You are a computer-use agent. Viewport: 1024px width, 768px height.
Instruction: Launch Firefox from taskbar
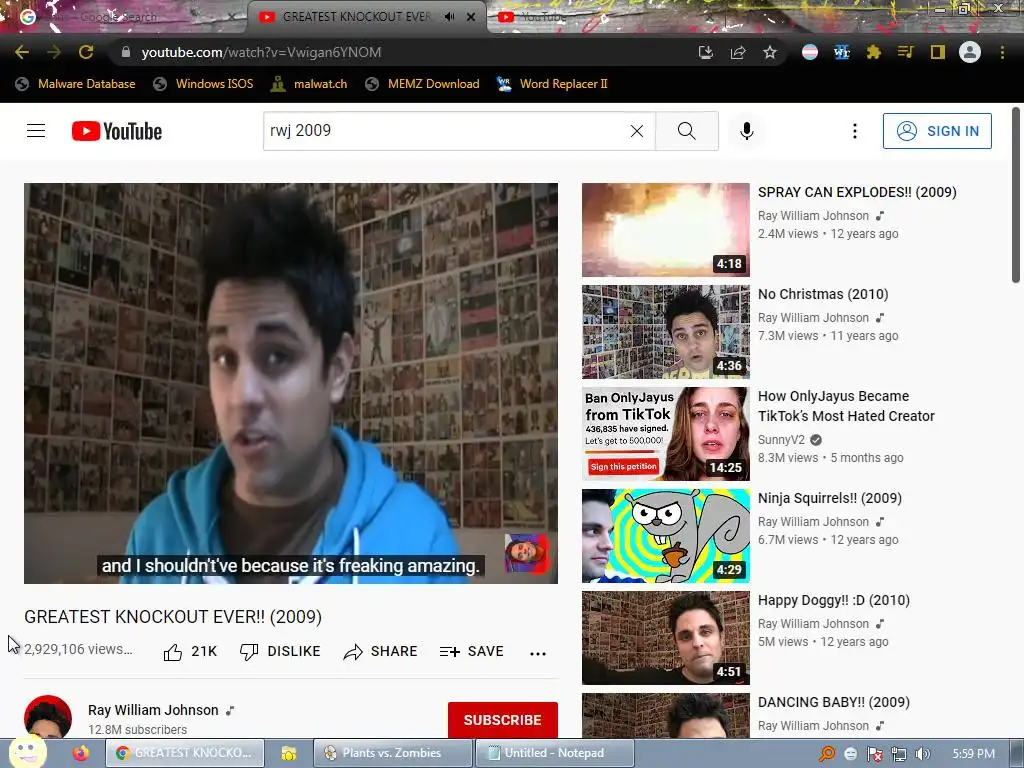80,753
